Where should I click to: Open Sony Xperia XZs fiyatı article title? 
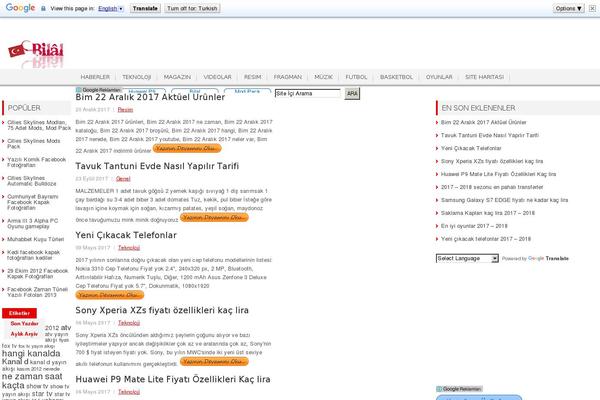162,310
